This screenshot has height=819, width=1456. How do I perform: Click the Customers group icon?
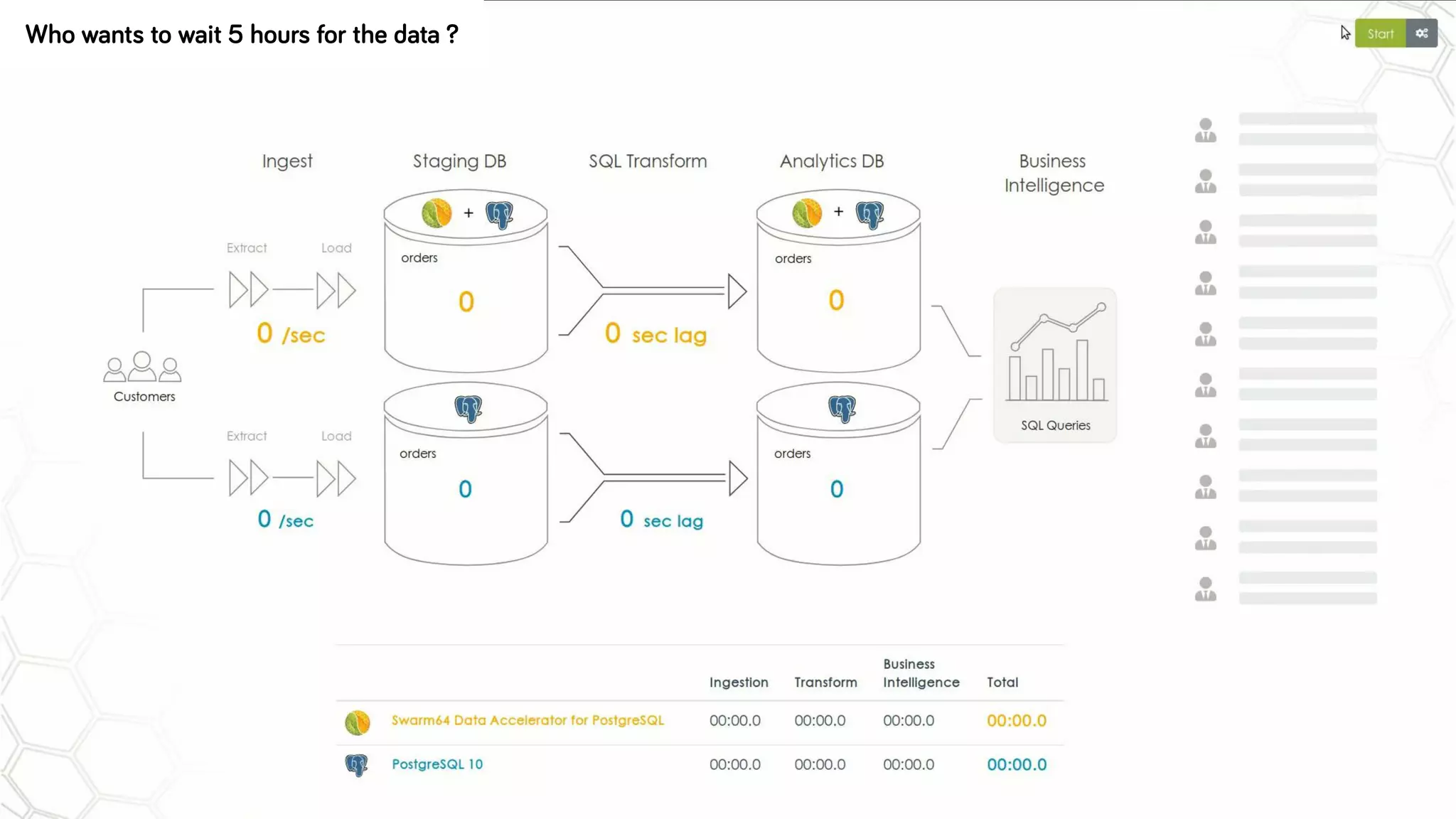142,367
